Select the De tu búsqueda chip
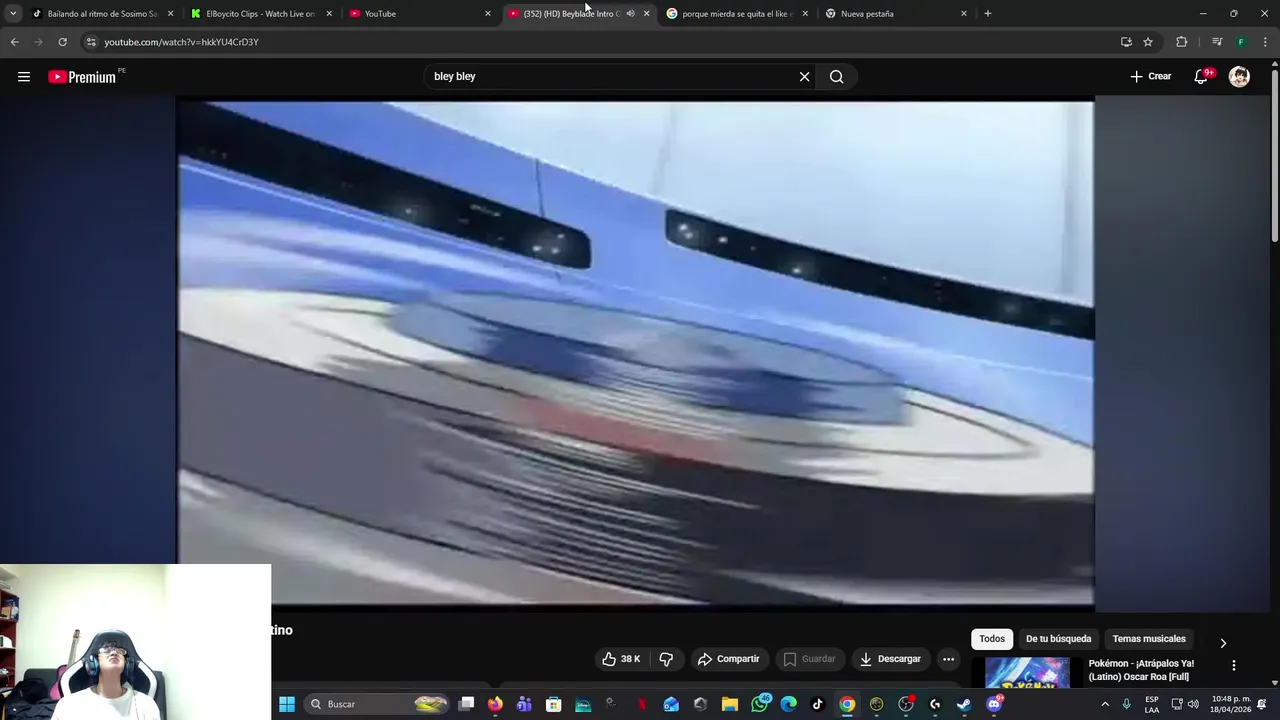Viewport: 1280px width, 720px height. pyautogui.click(x=1058, y=639)
